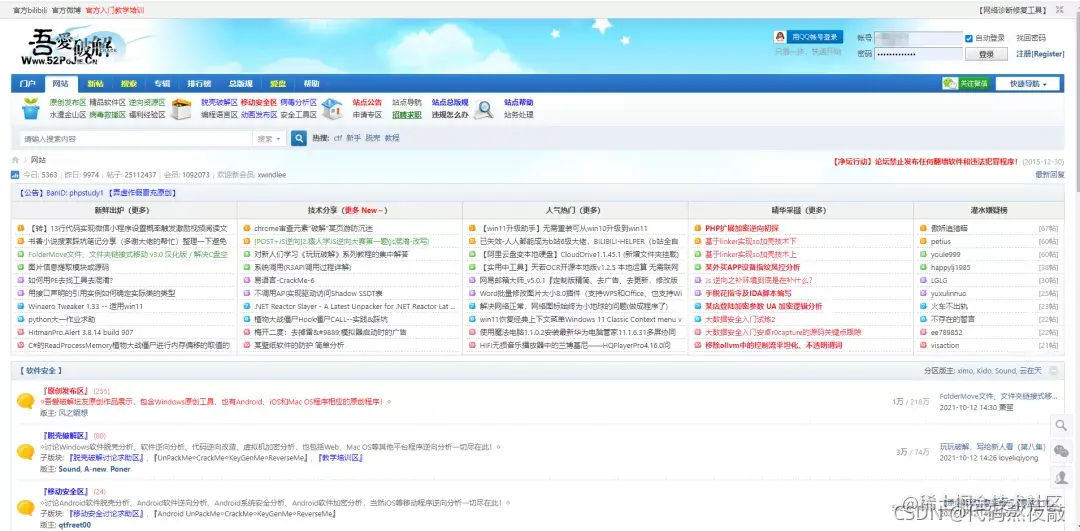
Task: Open the 总版规 nav tab
Action: 240,83
